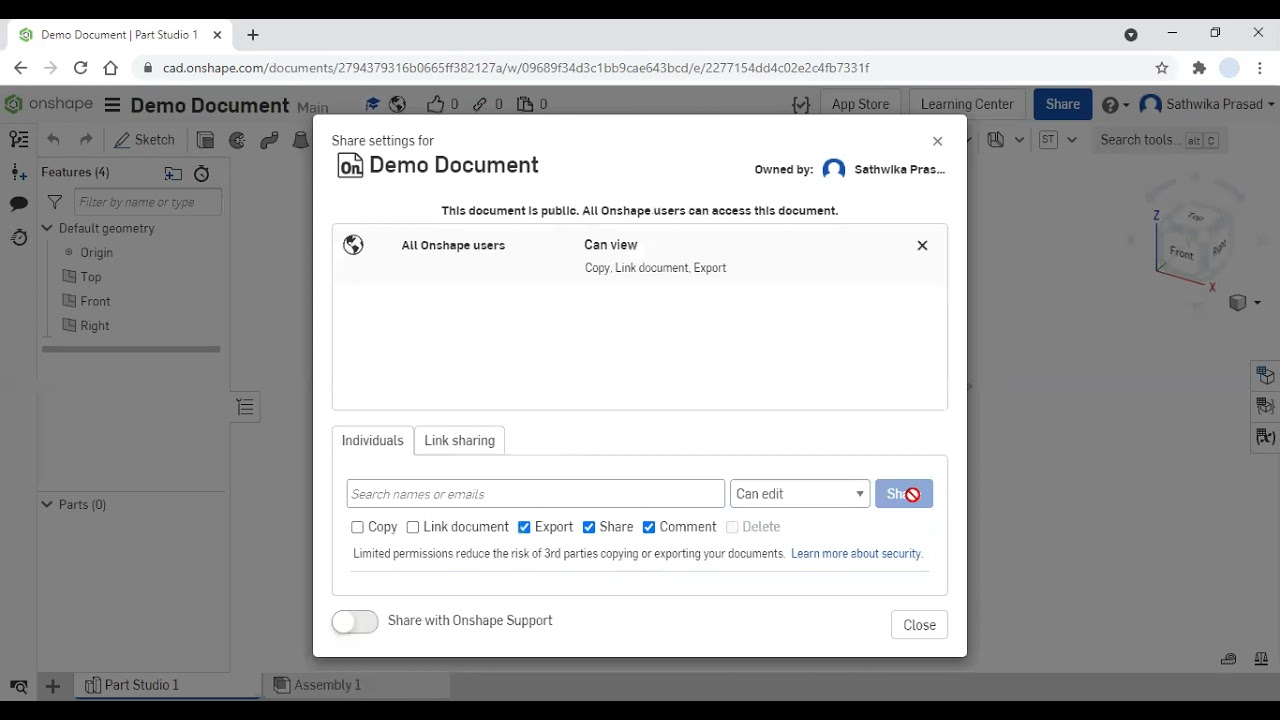Image resolution: width=1280 pixels, height=720 pixels.
Task: Click the insert configuration icon in left sidebar
Action: coord(18,172)
